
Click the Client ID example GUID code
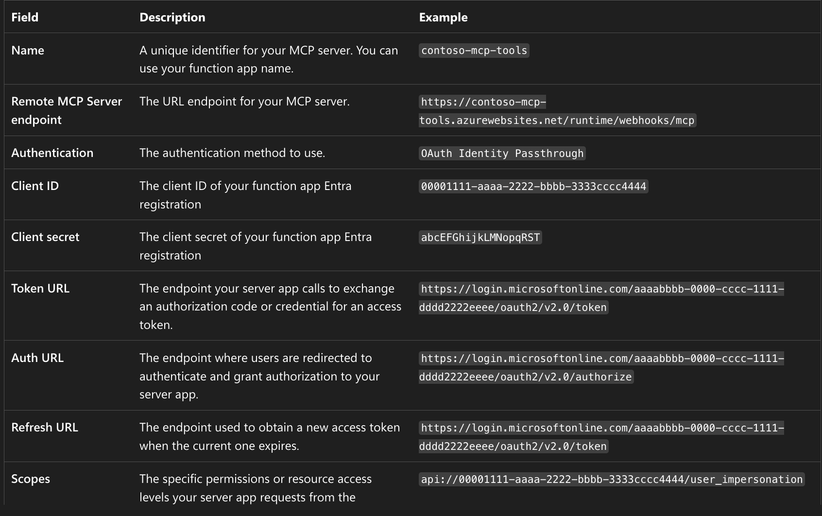534,186
